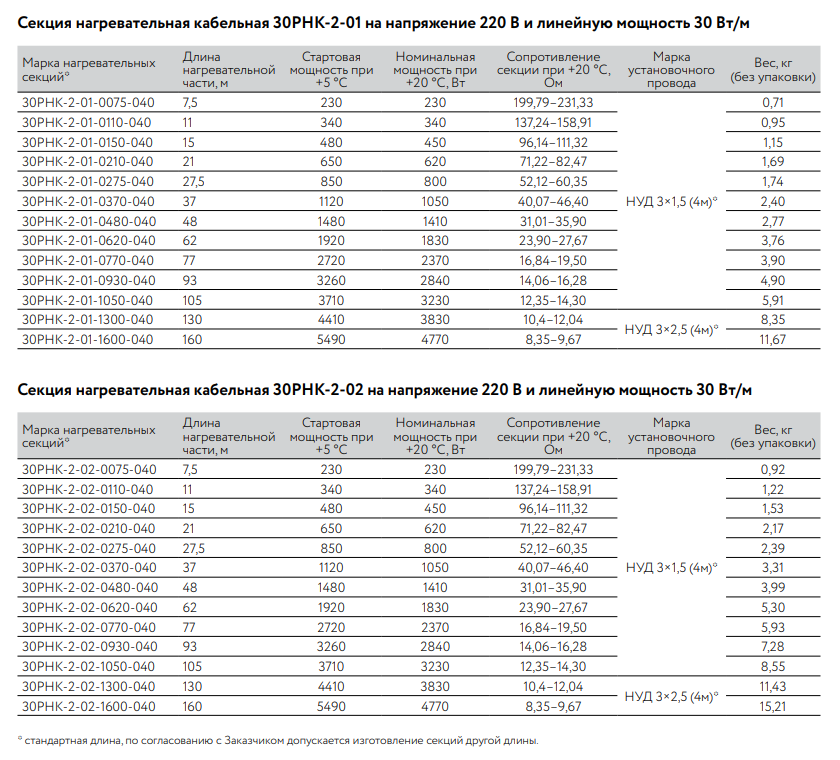This screenshot has width=840, height=760.
Task: Select the weight cell 3,31
Action: 773,568
